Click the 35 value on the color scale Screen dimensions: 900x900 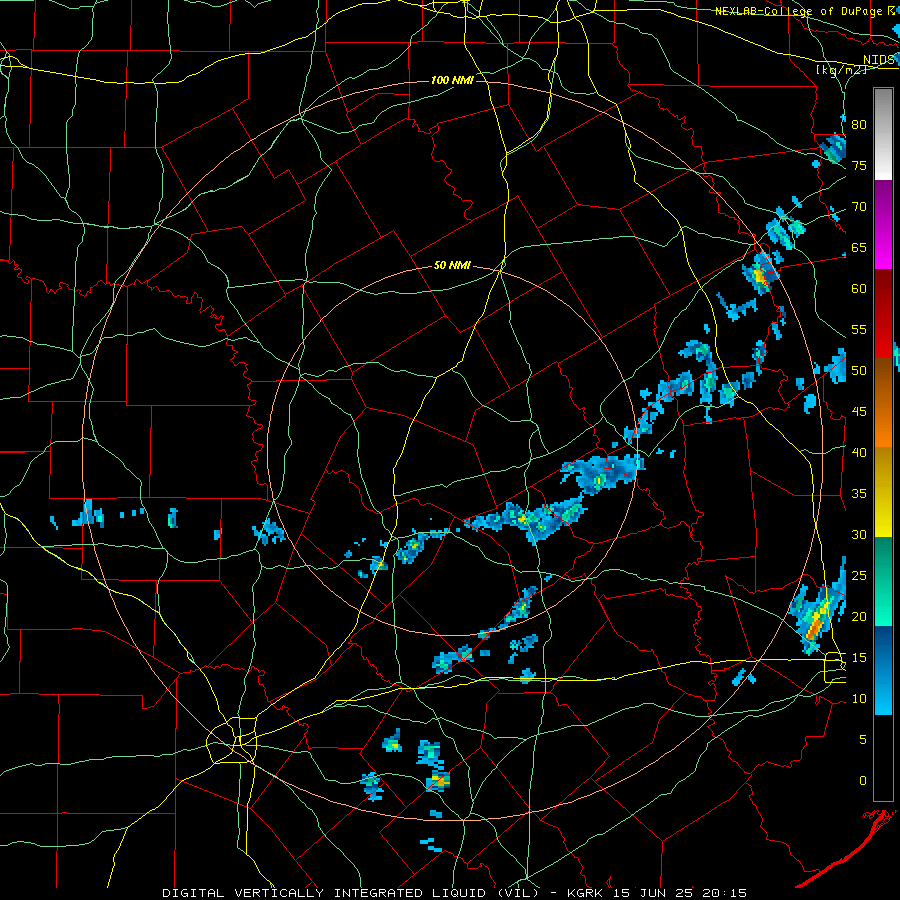(859, 494)
